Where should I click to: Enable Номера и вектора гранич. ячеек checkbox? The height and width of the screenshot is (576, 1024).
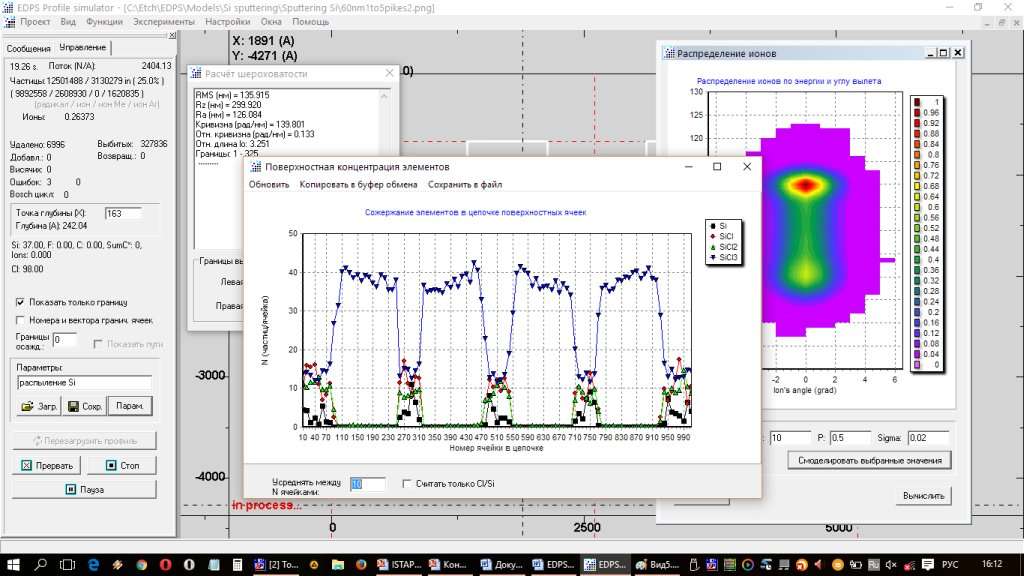click(x=20, y=321)
